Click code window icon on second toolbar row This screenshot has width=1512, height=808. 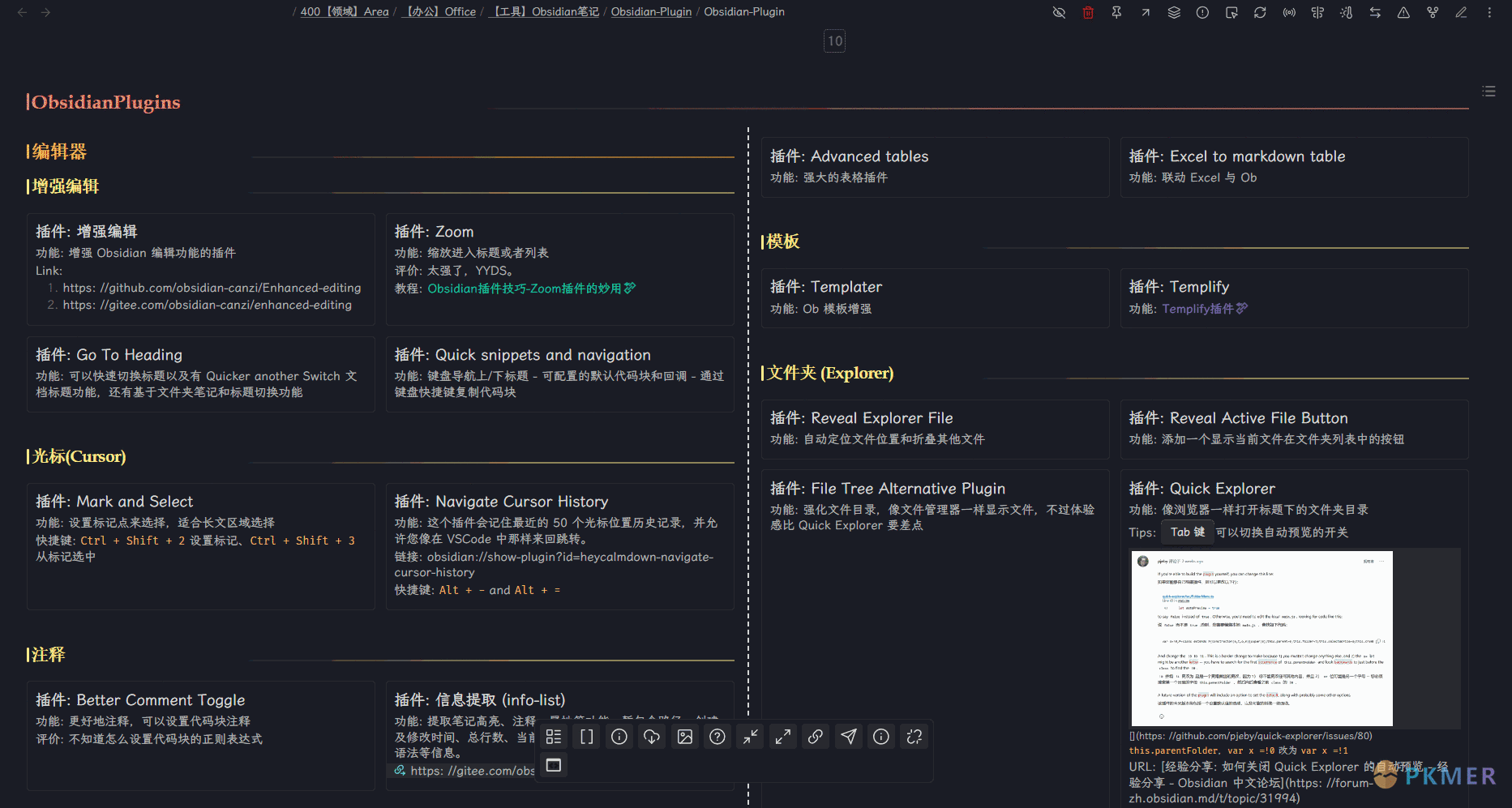pos(554,765)
